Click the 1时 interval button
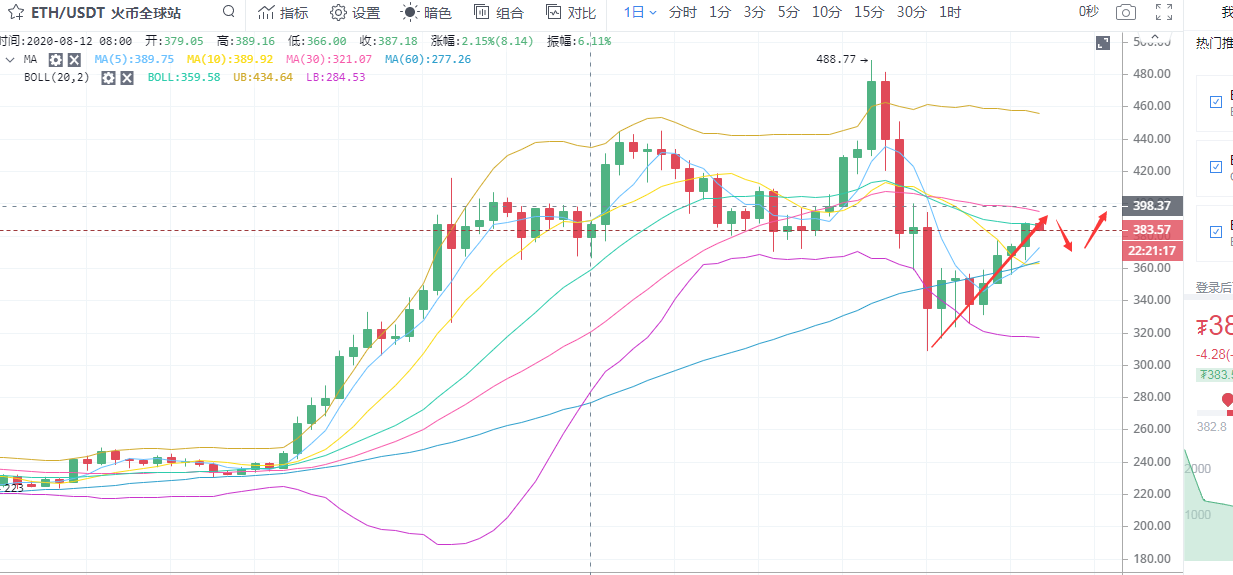 950,13
